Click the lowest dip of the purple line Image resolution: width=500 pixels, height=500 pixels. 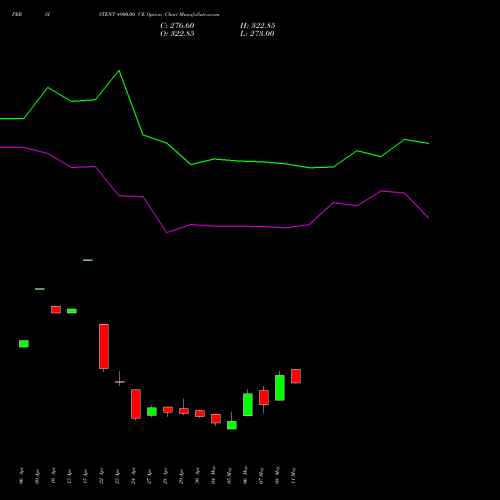[167, 232]
